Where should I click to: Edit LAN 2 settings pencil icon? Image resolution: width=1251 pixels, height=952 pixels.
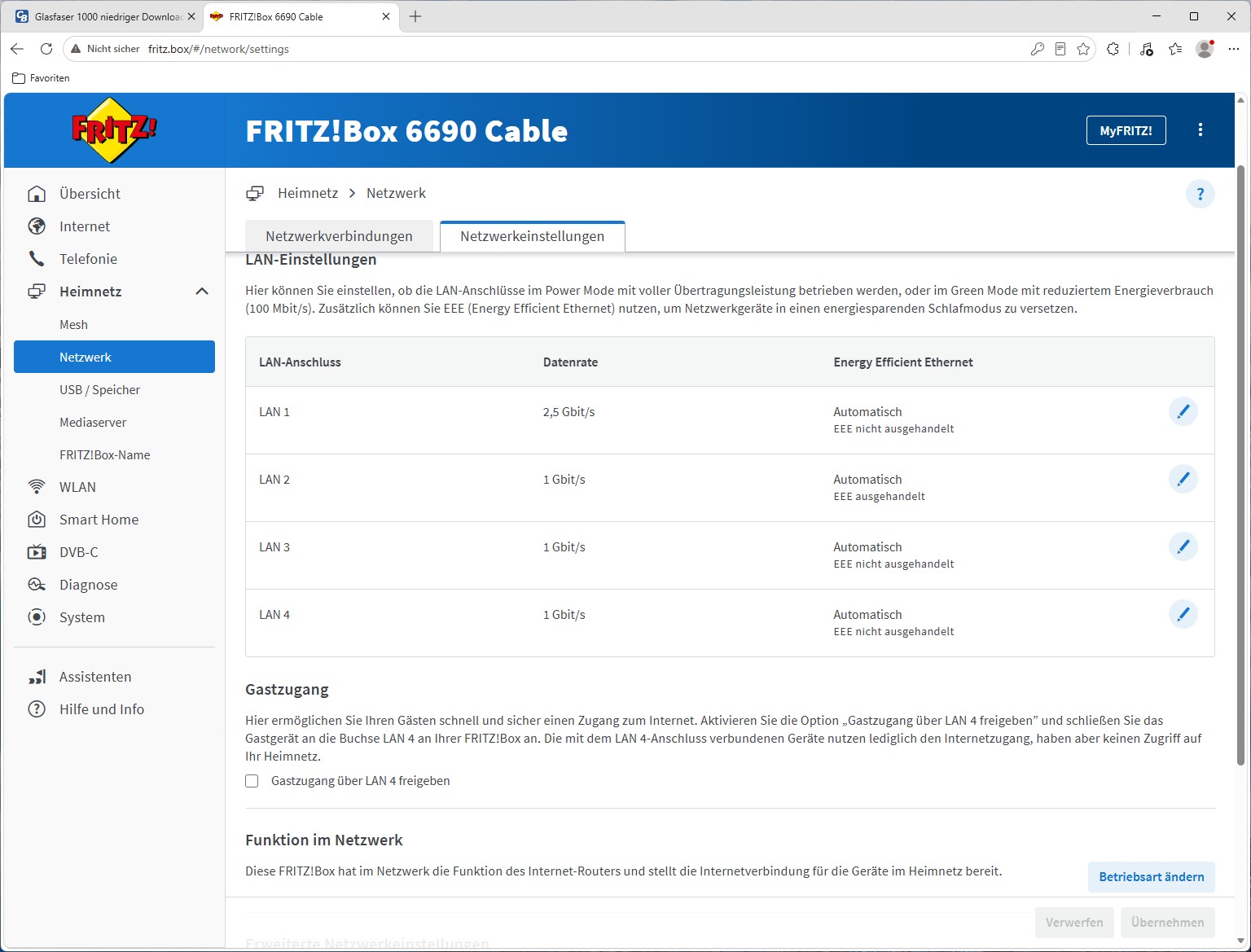[1183, 479]
